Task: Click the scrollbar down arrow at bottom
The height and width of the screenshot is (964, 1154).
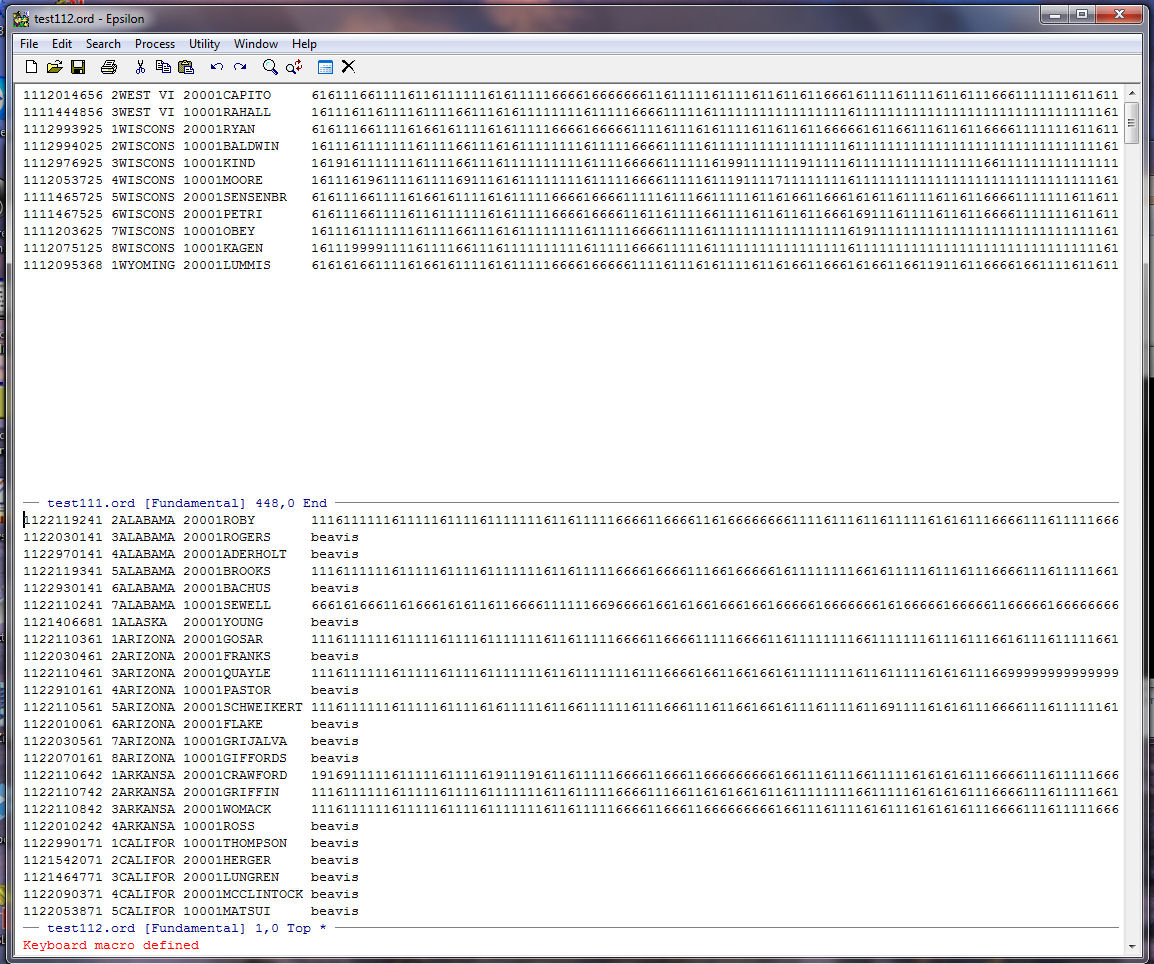Action: [x=1132, y=946]
